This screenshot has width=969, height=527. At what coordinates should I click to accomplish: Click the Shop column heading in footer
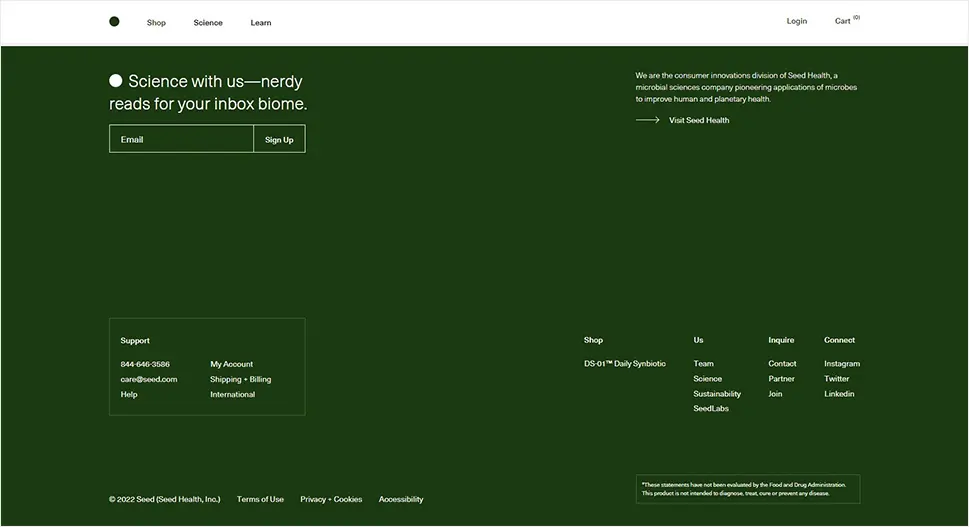(x=593, y=340)
